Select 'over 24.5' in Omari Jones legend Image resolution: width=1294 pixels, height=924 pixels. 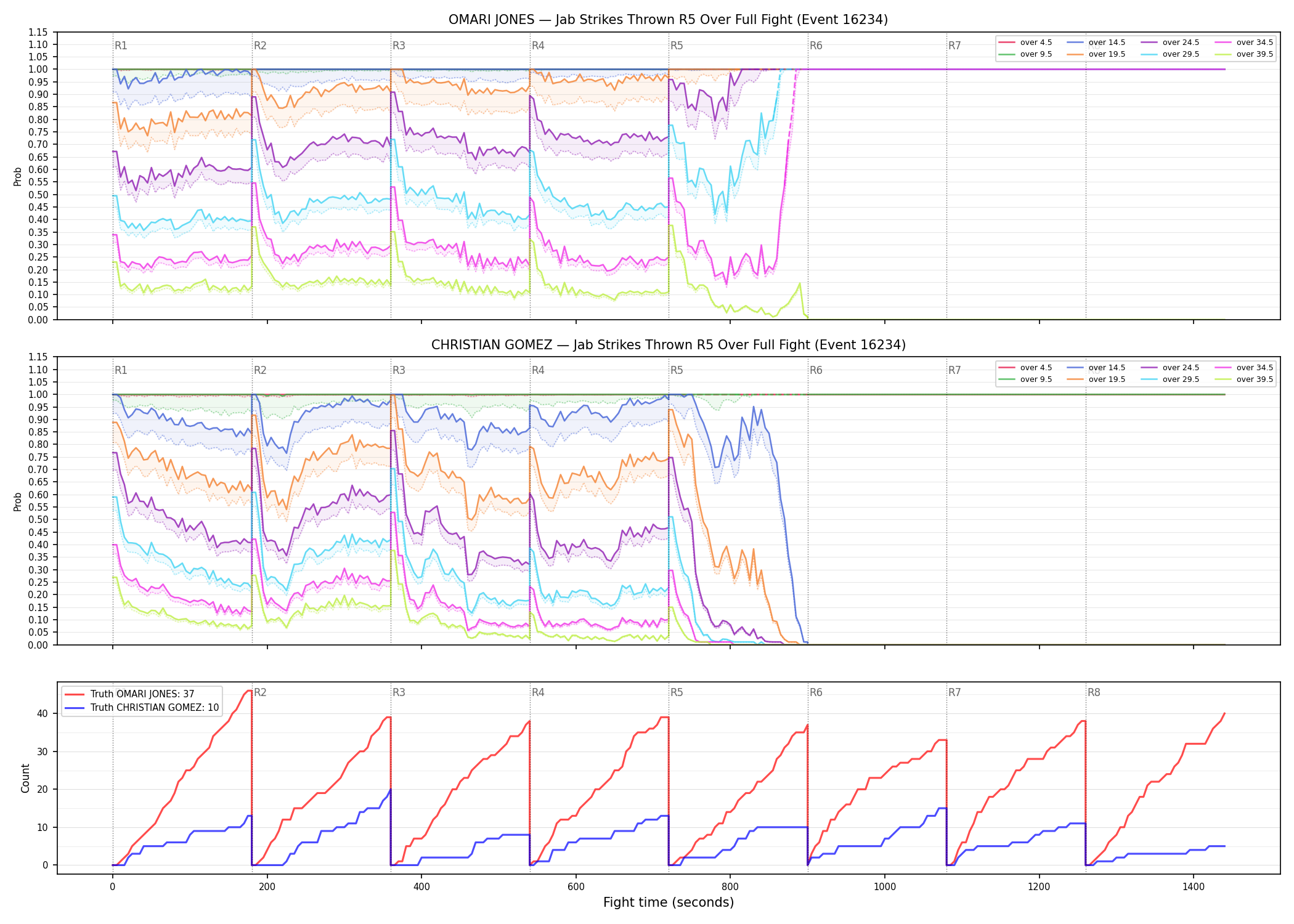coord(1170,43)
